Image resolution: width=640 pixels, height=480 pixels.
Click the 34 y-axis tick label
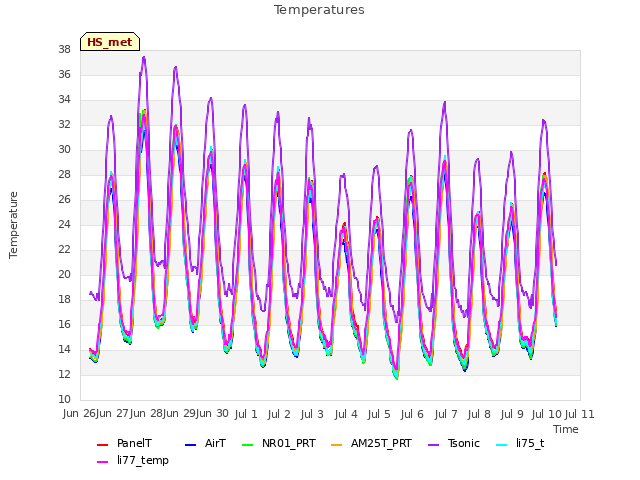[64, 100]
